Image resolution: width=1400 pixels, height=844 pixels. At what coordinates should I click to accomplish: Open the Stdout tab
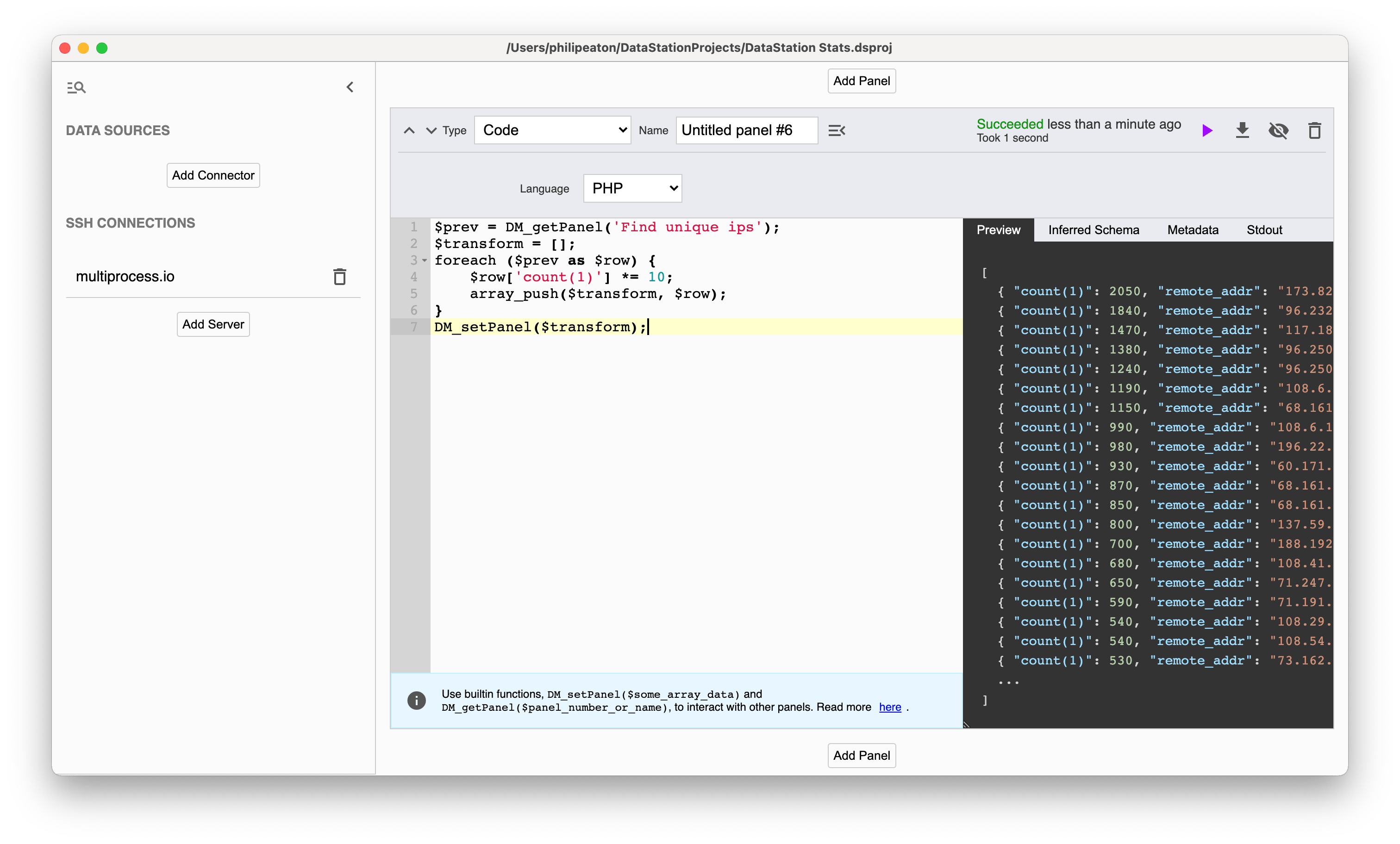click(x=1264, y=230)
